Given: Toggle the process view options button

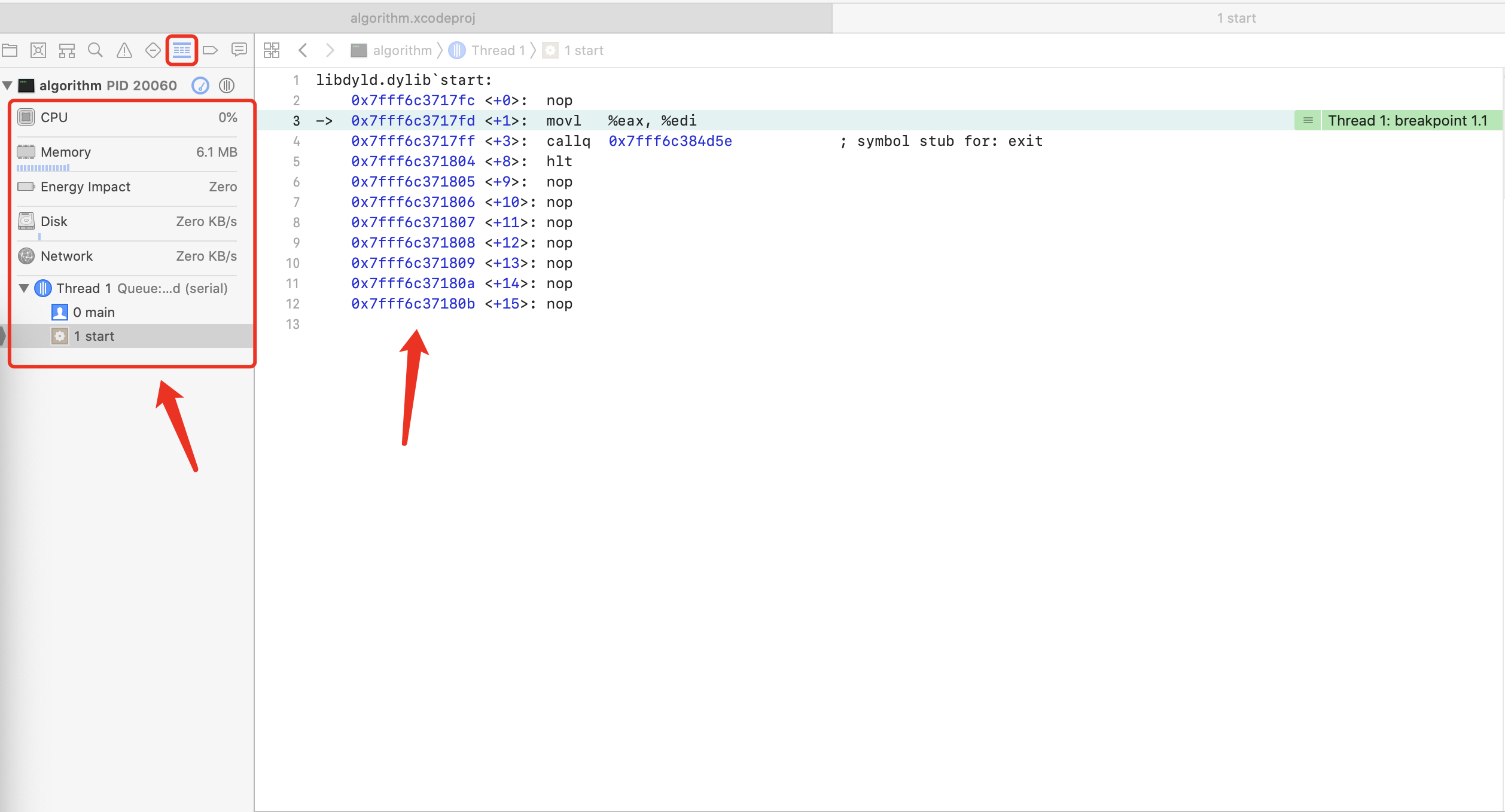Looking at the screenshot, I should (x=227, y=86).
